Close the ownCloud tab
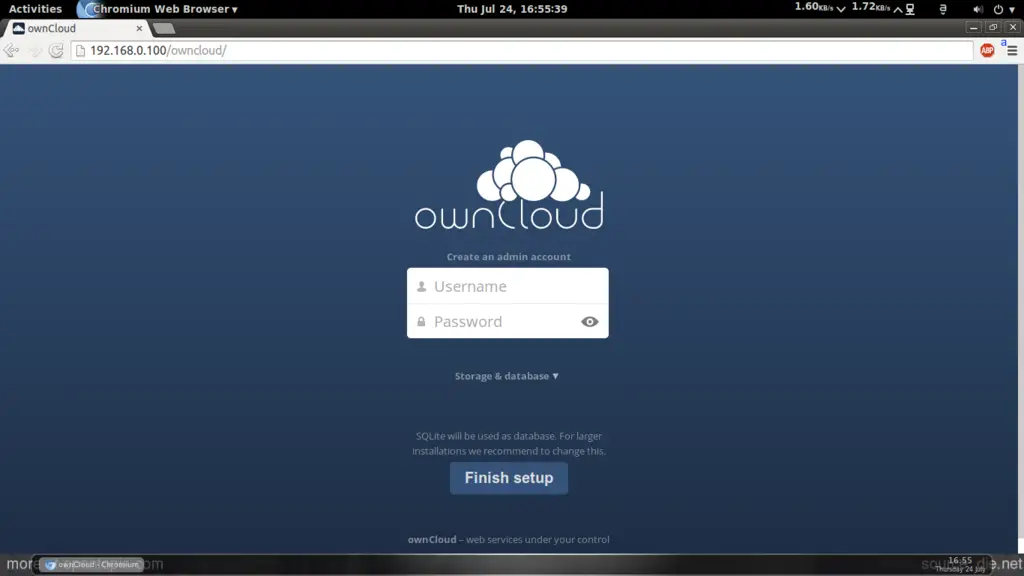Screen dimensions: 1024x576 tap(139, 28)
